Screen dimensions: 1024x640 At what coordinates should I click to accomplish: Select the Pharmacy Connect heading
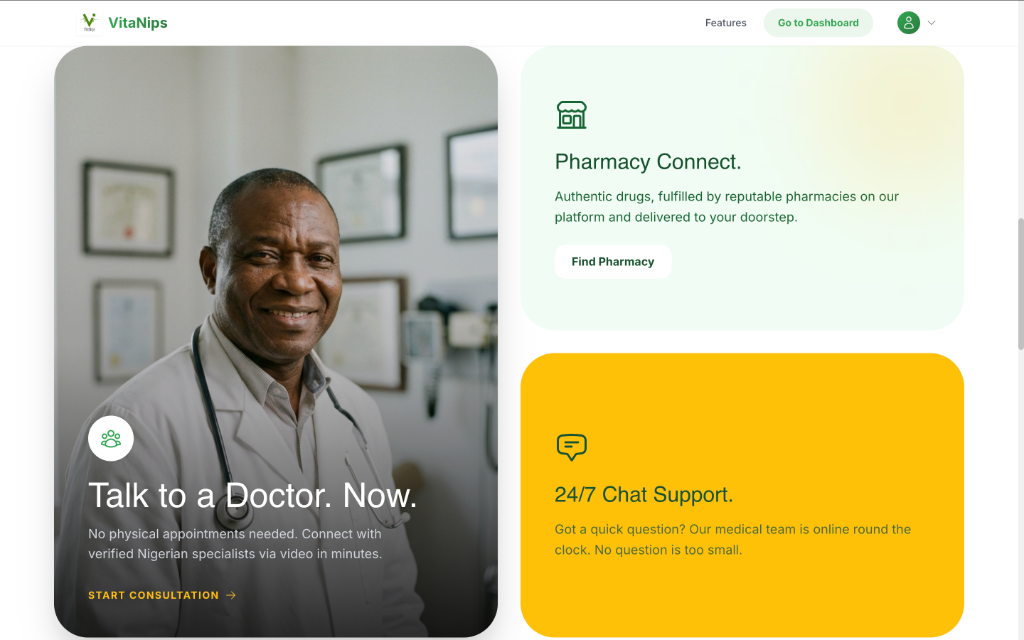coord(648,161)
